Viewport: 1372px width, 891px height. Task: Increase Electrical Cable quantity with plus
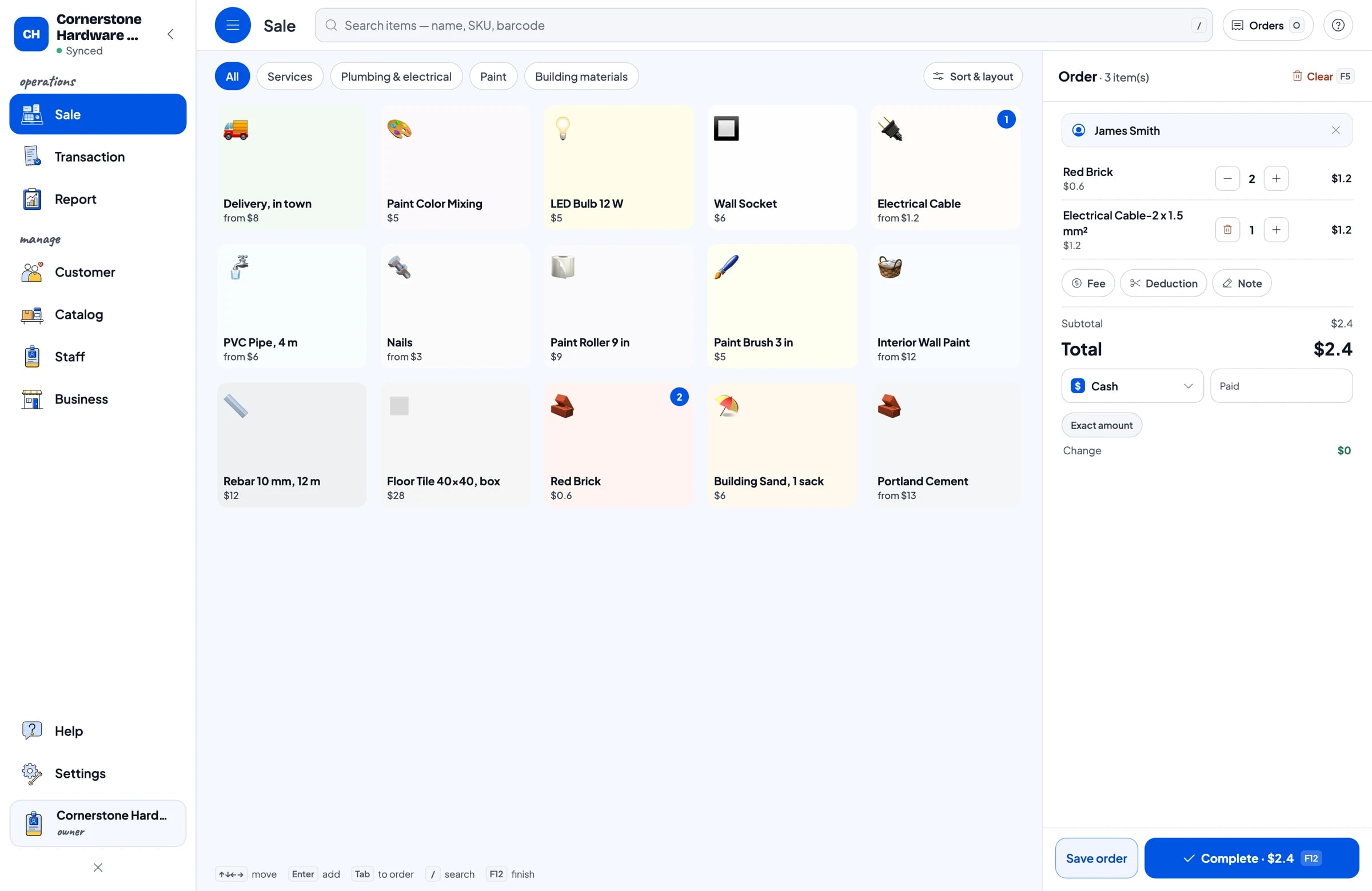1277,230
